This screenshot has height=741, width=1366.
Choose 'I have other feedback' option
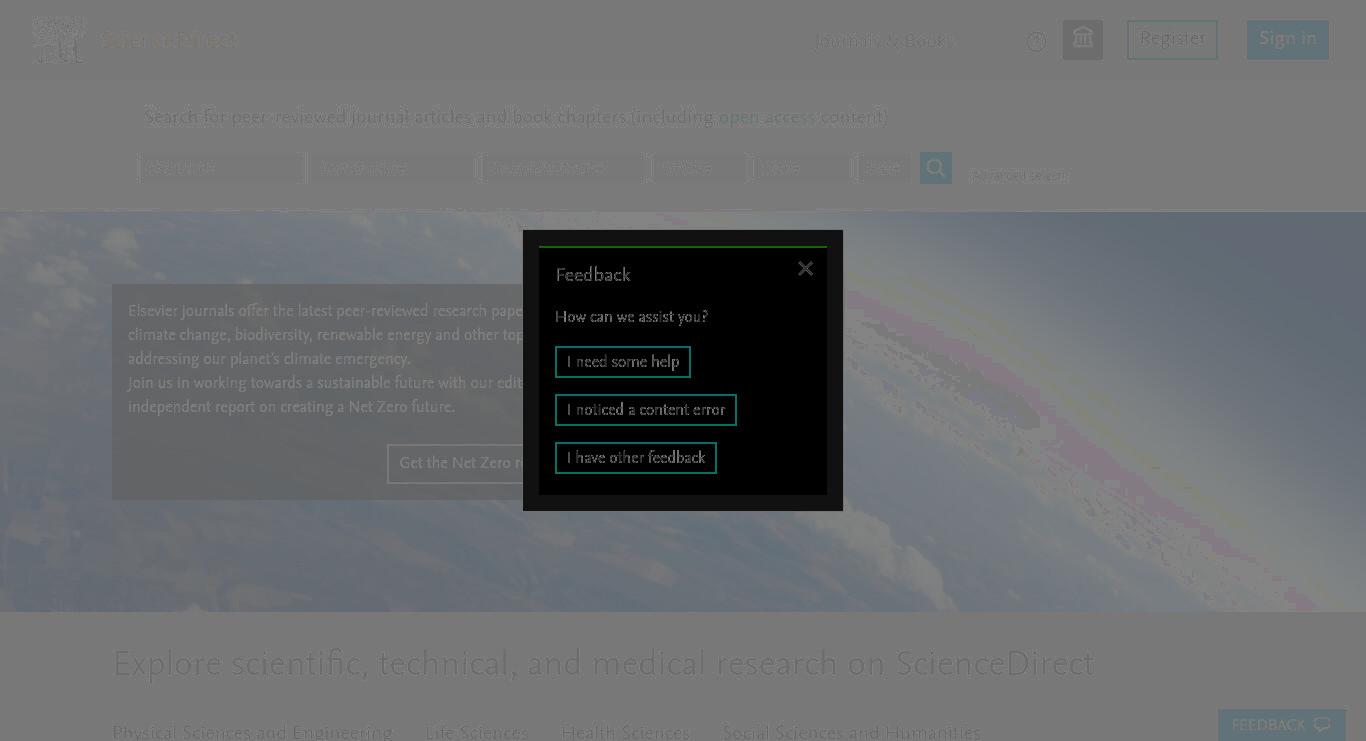point(636,458)
